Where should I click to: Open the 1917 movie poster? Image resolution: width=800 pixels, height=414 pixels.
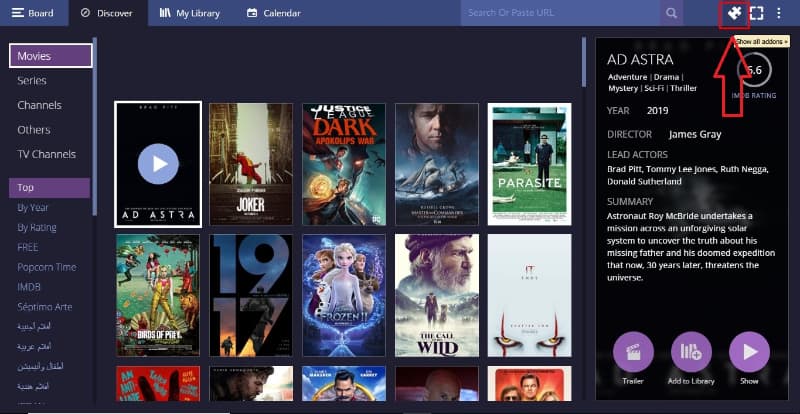[x=251, y=295]
